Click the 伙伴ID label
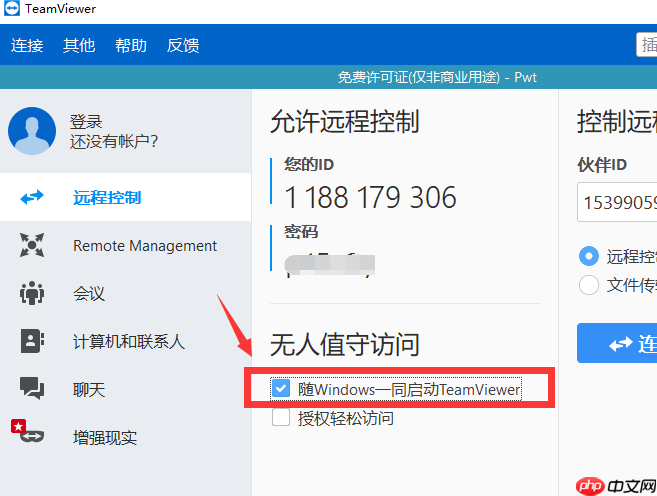This screenshot has width=657, height=496. (602, 165)
